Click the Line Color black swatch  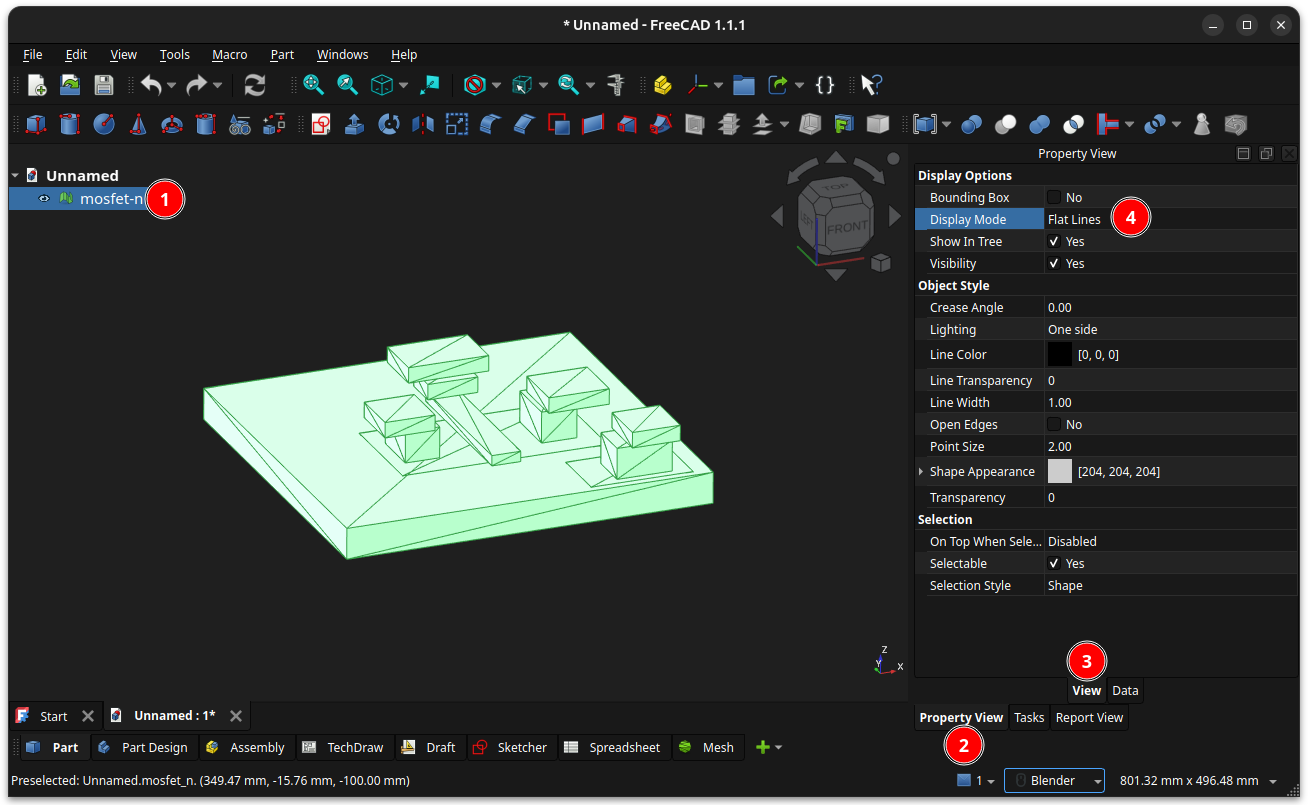1059,354
